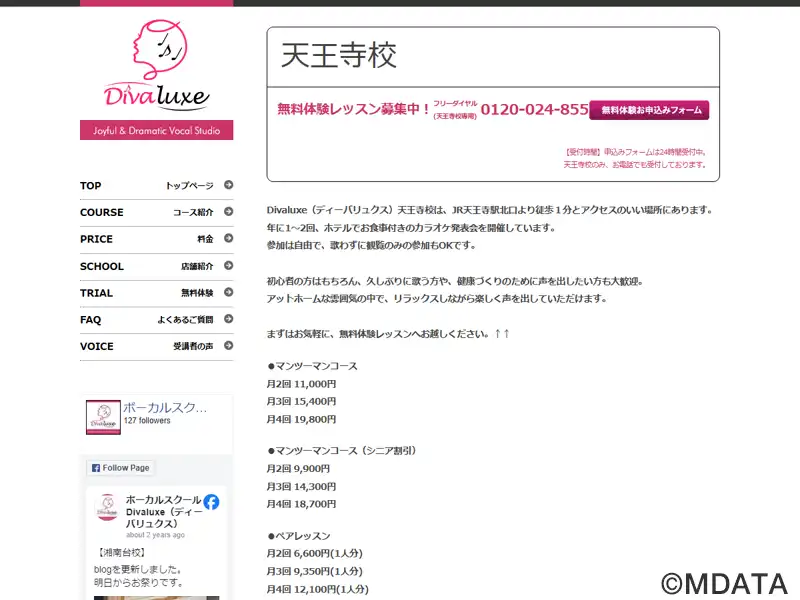Click 月3回 9,350円(1人分) price line

point(315,571)
